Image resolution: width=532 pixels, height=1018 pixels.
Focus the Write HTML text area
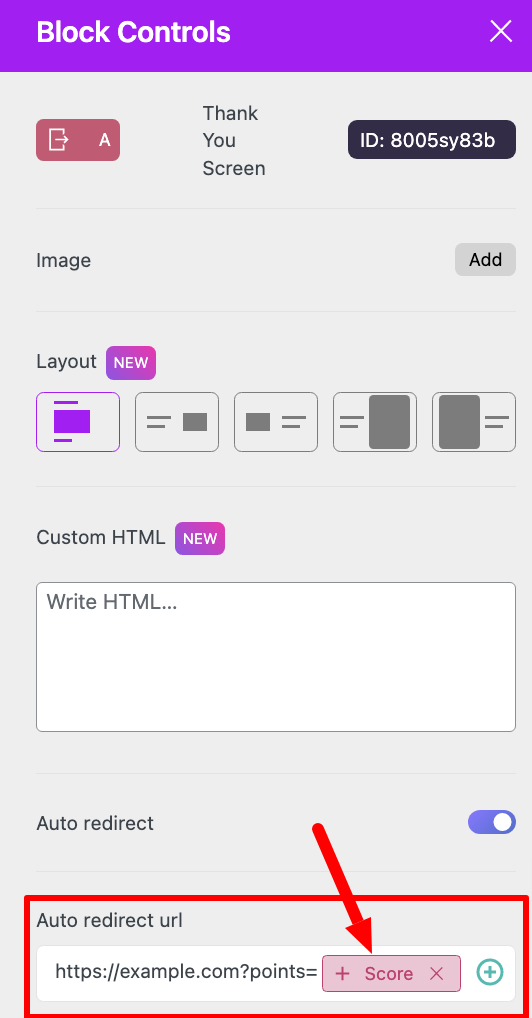275,656
